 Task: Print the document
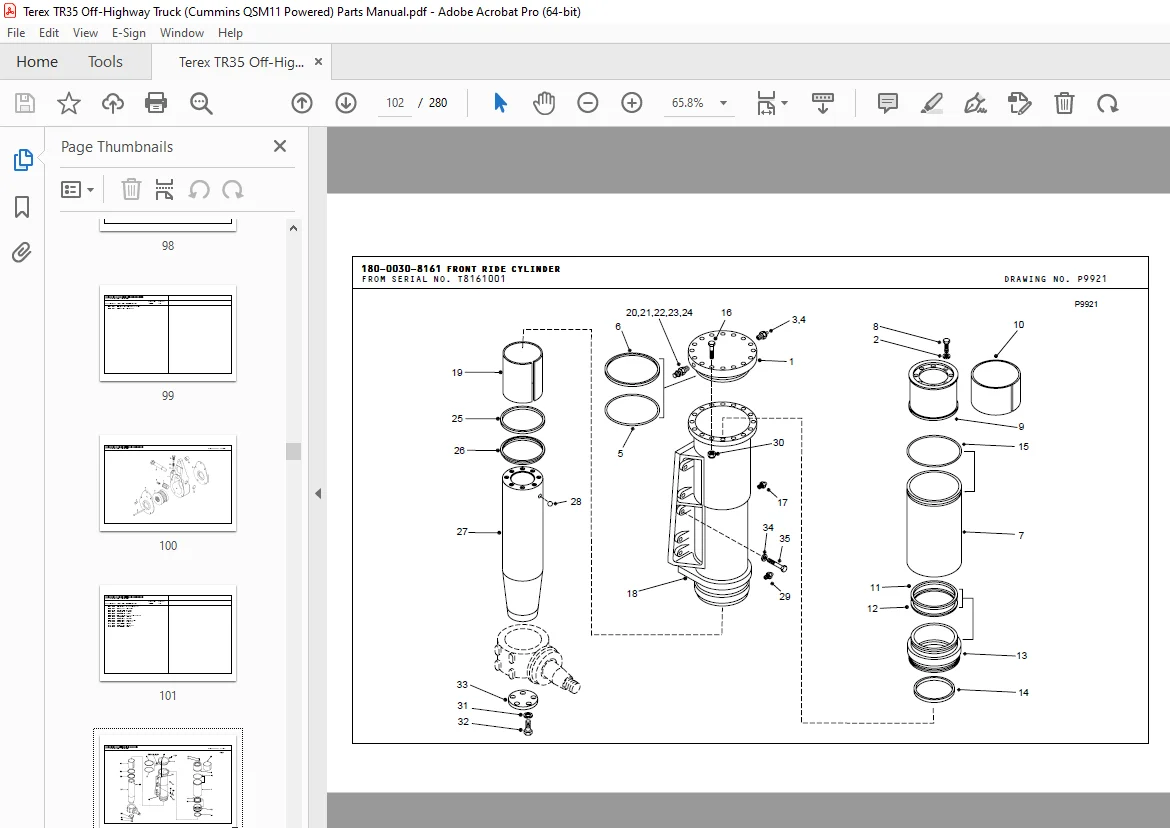pos(156,103)
